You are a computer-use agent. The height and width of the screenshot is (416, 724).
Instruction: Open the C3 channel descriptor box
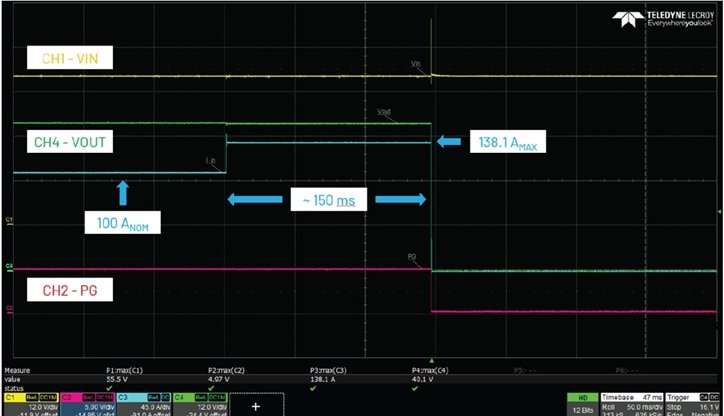144,404
